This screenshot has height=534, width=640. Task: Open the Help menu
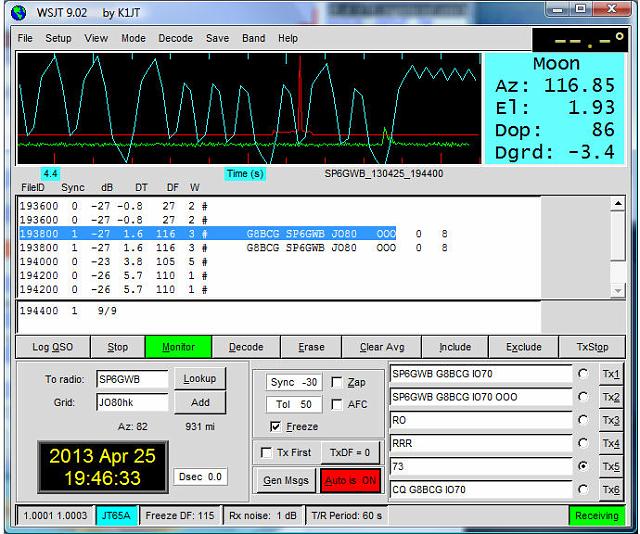pyautogui.click(x=288, y=38)
